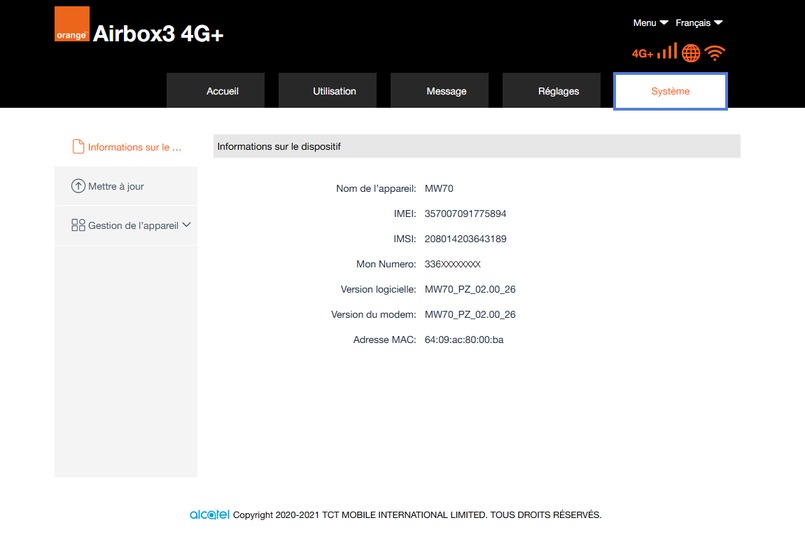Click the Adresse MAC value
Image resolution: width=805 pixels, height=546 pixels.
(x=464, y=340)
